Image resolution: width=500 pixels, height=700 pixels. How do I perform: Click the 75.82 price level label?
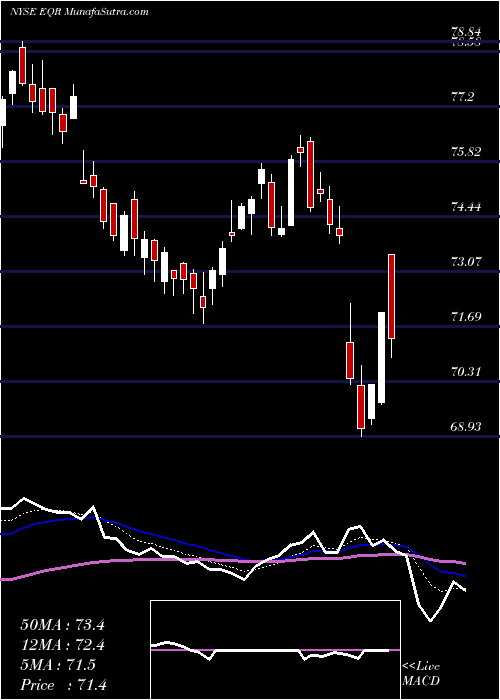coord(466,152)
